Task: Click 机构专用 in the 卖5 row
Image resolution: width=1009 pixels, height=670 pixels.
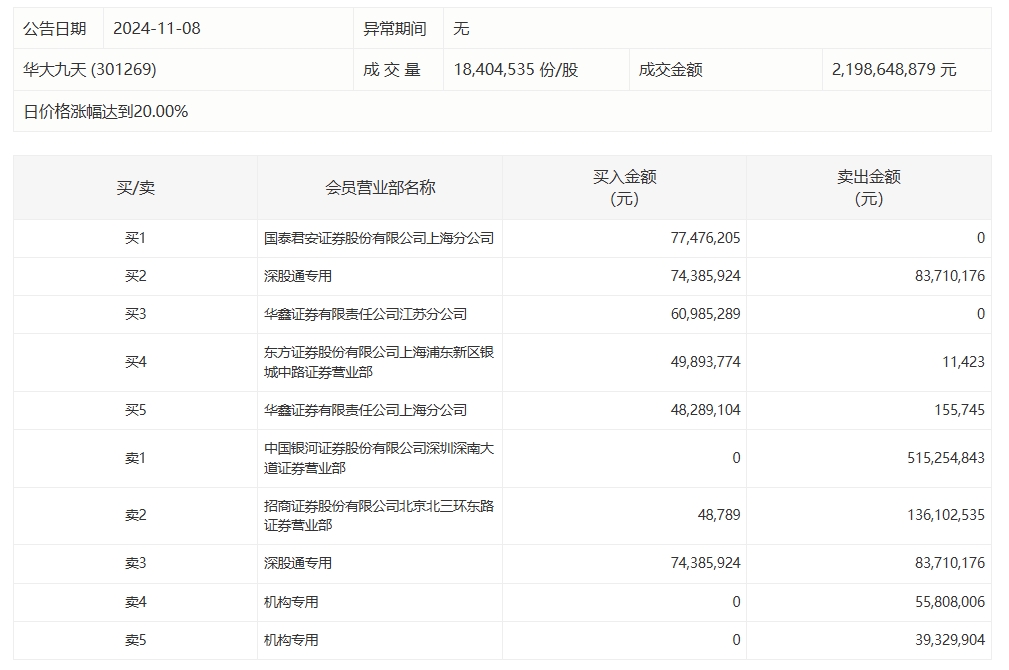Action: [291, 641]
